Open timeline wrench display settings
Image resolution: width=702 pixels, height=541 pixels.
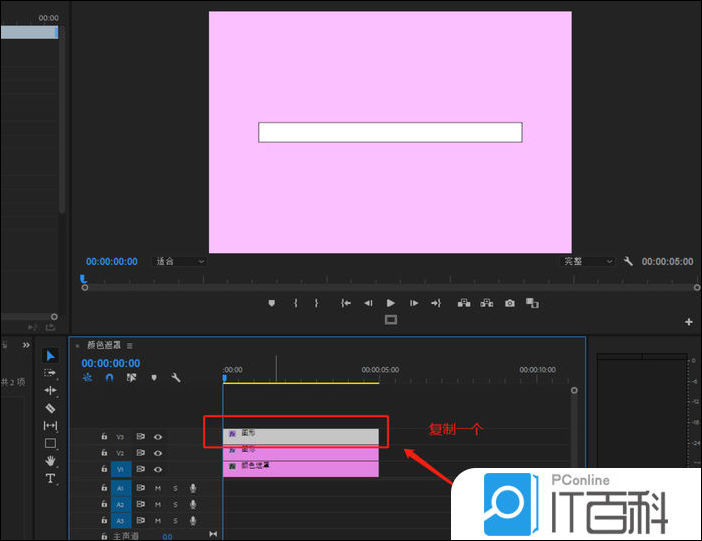(176, 378)
